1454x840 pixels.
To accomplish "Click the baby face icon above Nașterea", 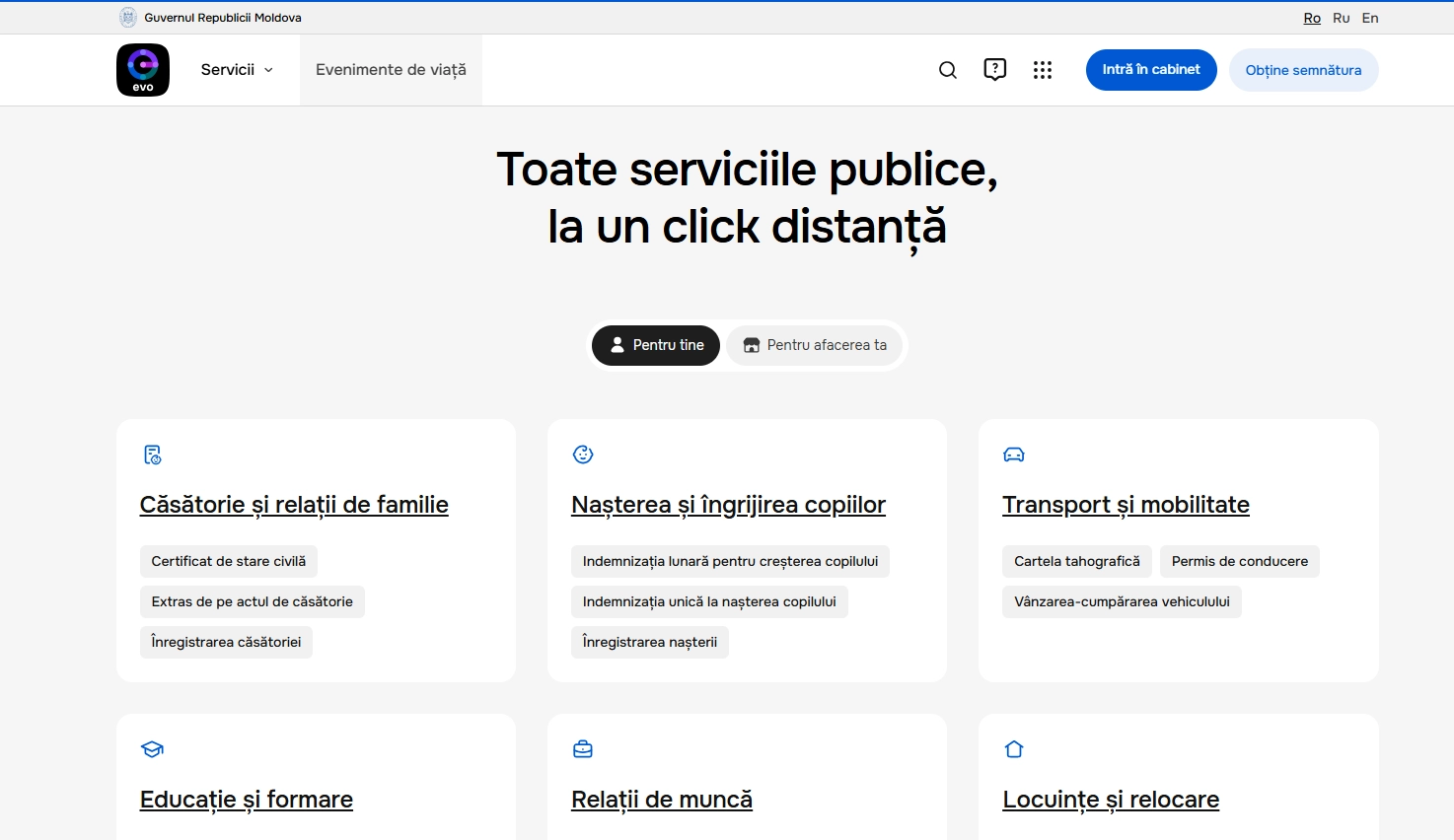I will (583, 455).
